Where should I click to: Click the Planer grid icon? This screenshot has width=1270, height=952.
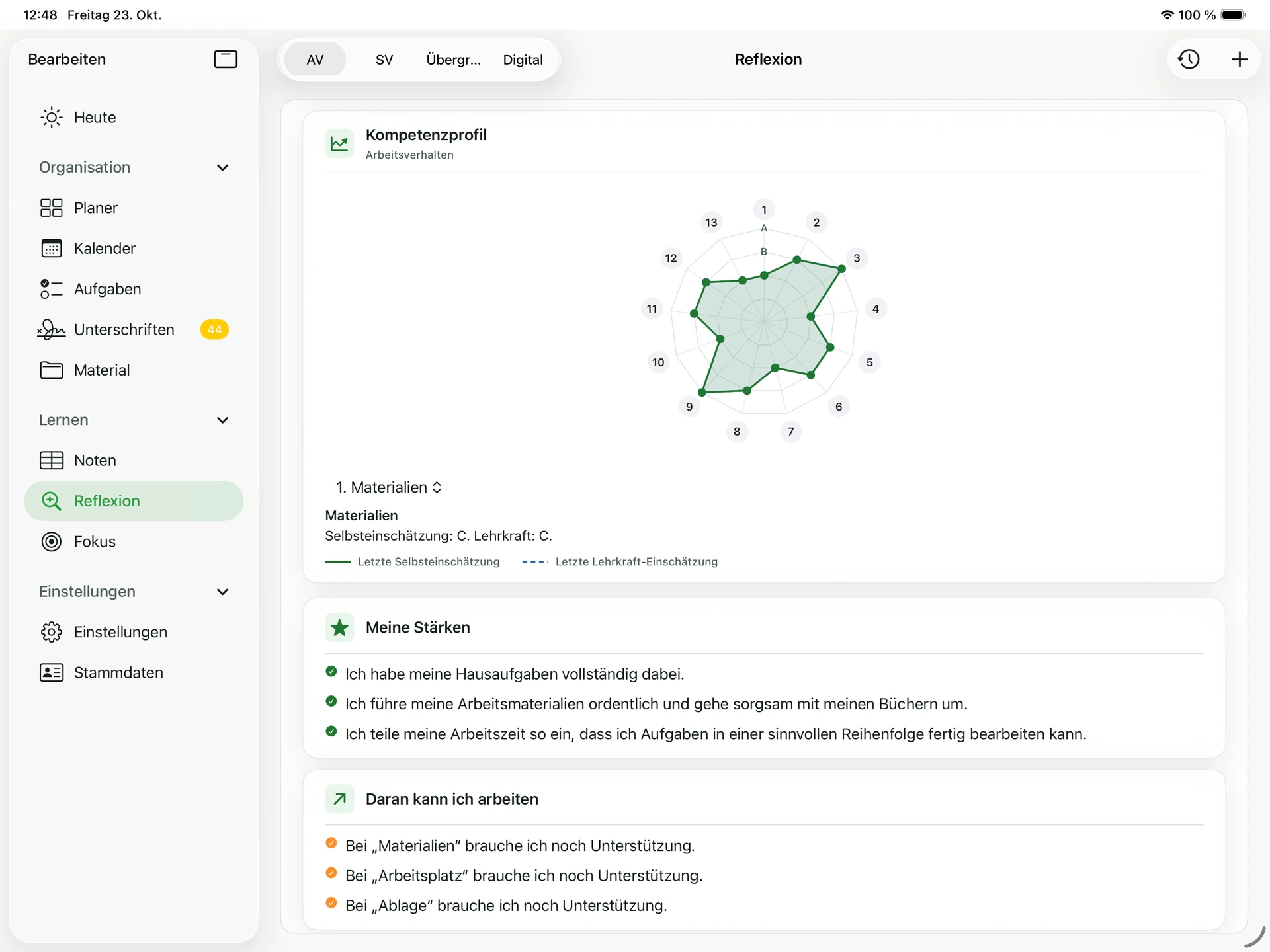point(52,208)
